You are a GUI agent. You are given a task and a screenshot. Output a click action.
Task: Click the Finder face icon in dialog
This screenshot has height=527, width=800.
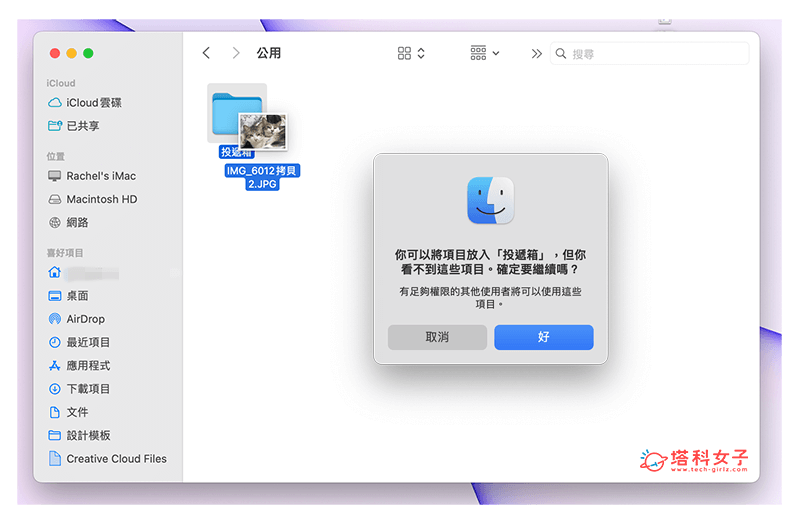(490, 200)
